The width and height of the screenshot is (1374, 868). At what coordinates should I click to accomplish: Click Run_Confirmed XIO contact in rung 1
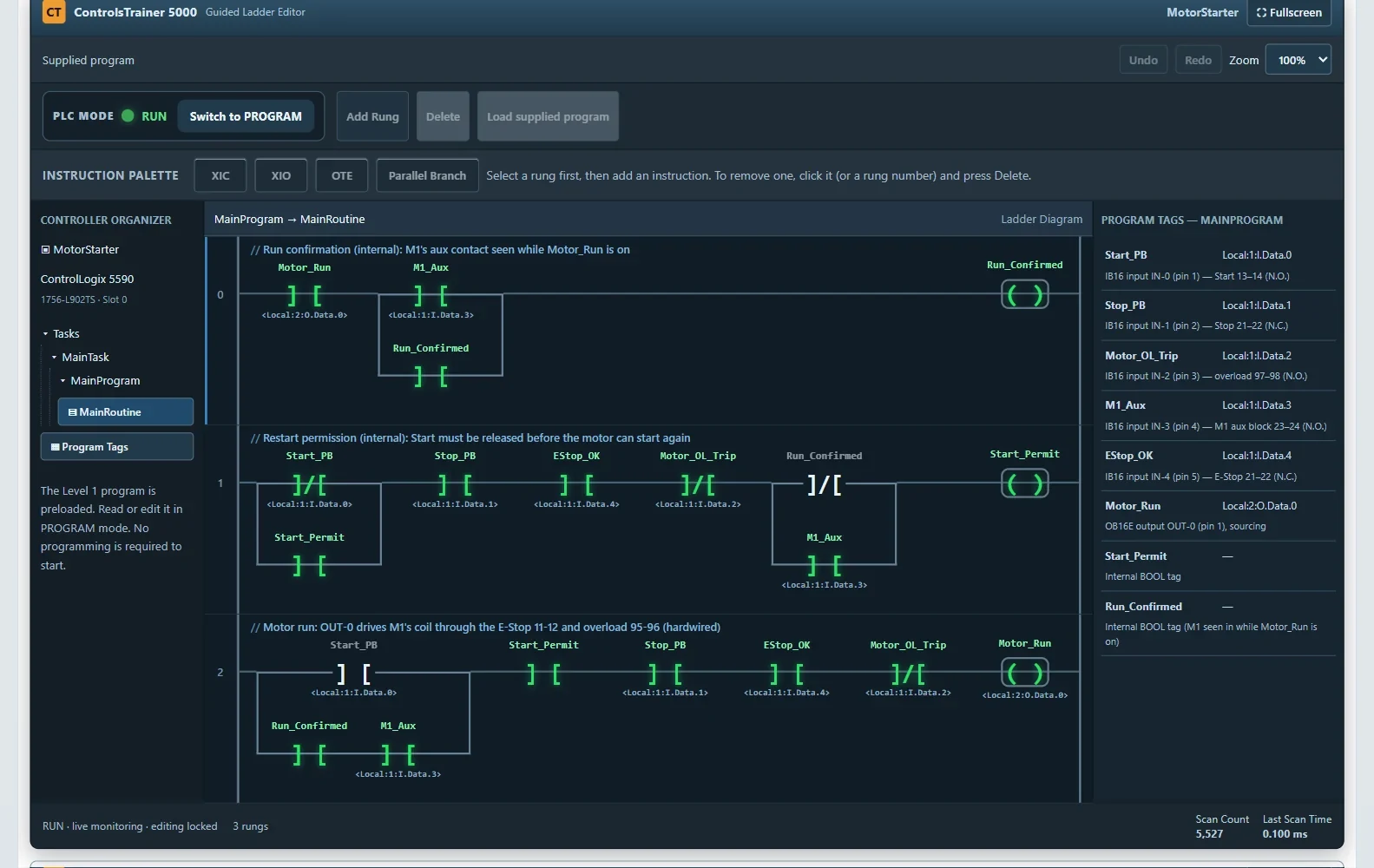[825, 483]
